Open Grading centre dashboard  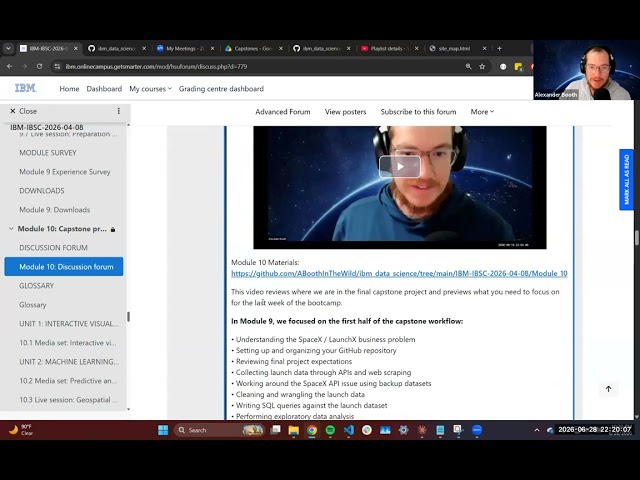[221, 89]
